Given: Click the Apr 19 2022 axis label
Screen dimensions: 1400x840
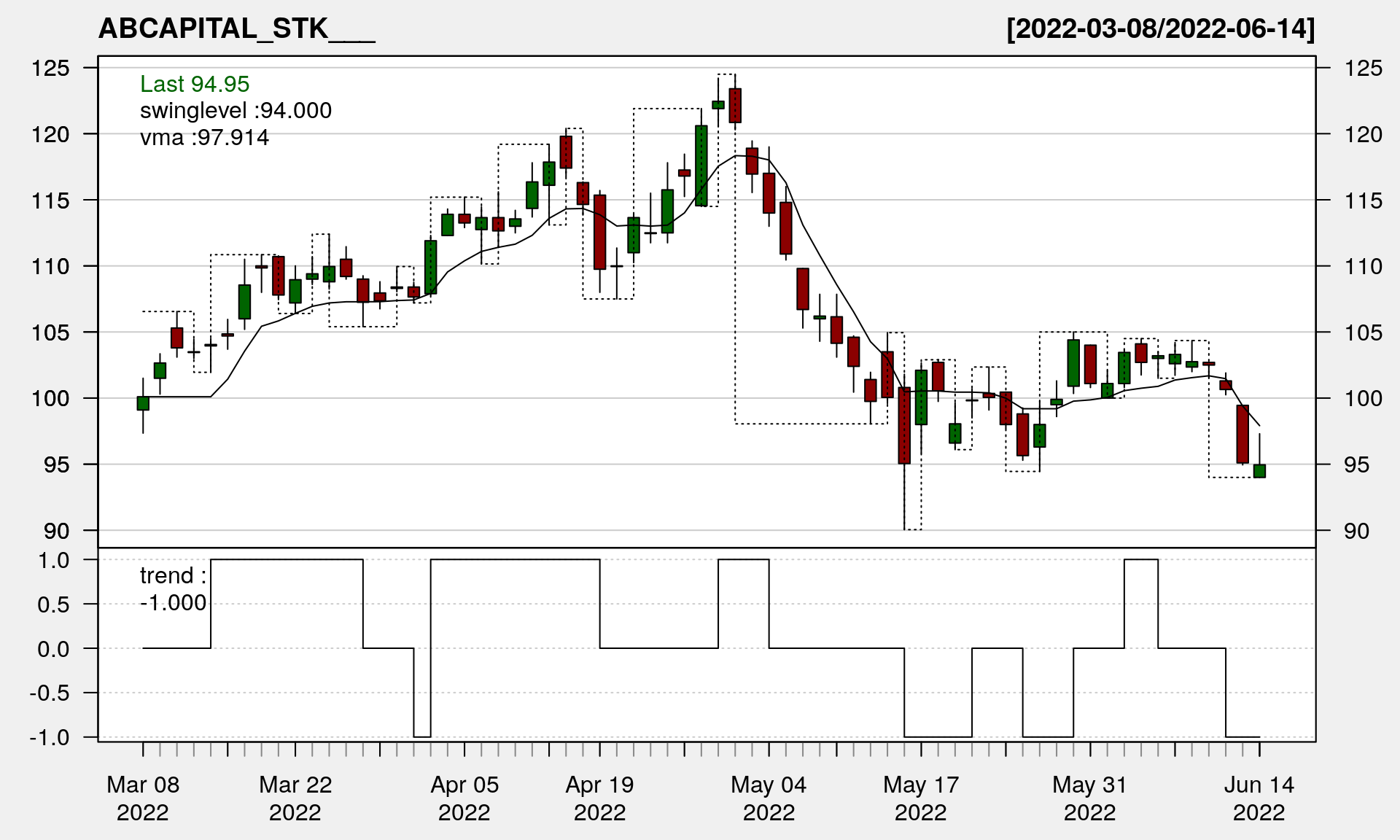Looking at the screenshot, I should [x=599, y=798].
